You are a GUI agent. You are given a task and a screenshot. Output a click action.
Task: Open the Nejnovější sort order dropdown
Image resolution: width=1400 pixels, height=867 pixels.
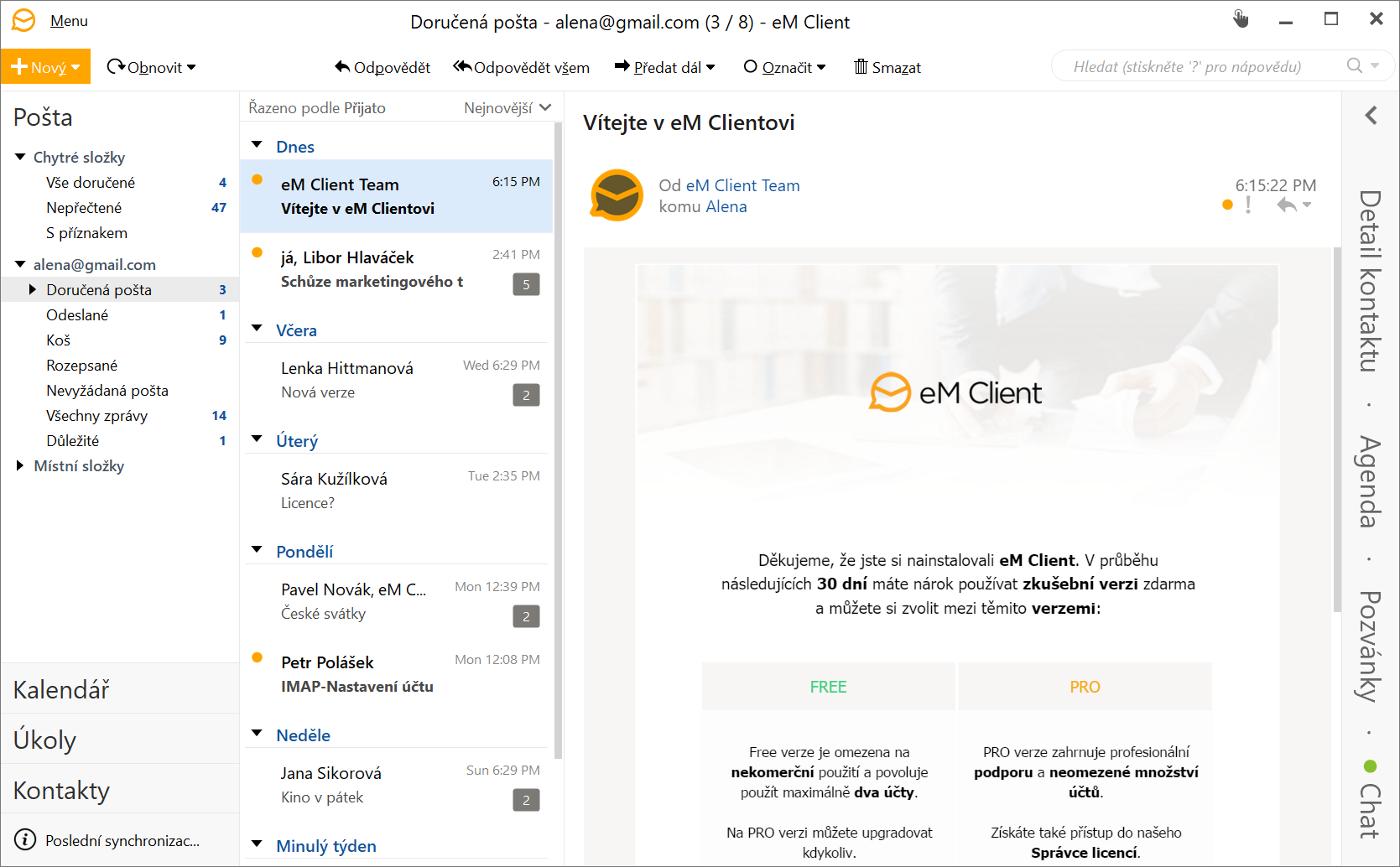507,108
